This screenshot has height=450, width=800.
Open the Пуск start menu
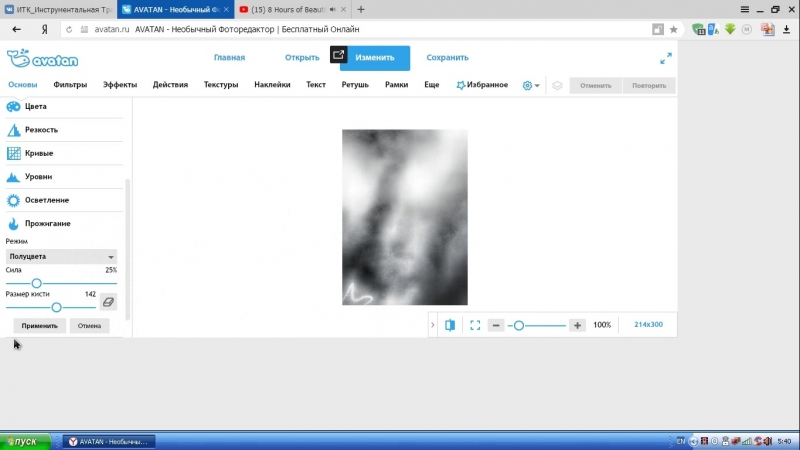25,442
